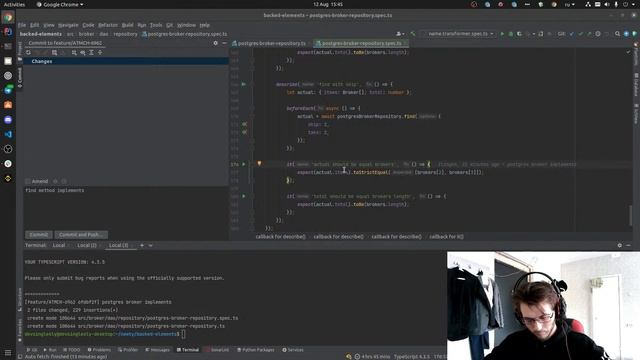Click the Commit button
This screenshot has height=360, width=640.
[x=39, y=235]
